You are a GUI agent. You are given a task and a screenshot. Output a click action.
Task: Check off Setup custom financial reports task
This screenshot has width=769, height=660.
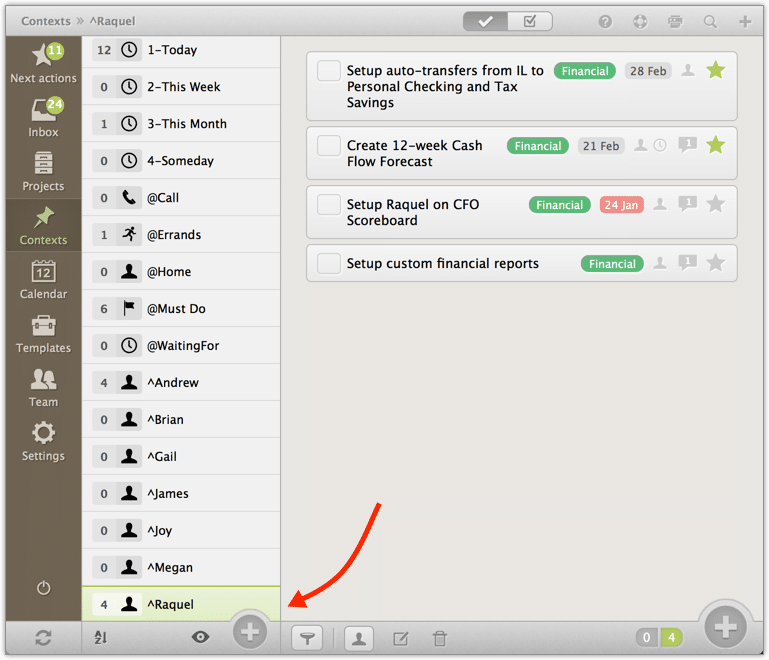329,264
